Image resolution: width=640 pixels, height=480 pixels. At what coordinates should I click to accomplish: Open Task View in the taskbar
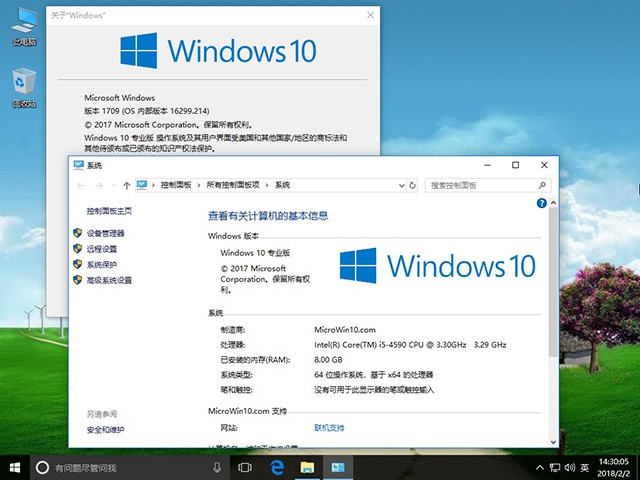point(244,468)
